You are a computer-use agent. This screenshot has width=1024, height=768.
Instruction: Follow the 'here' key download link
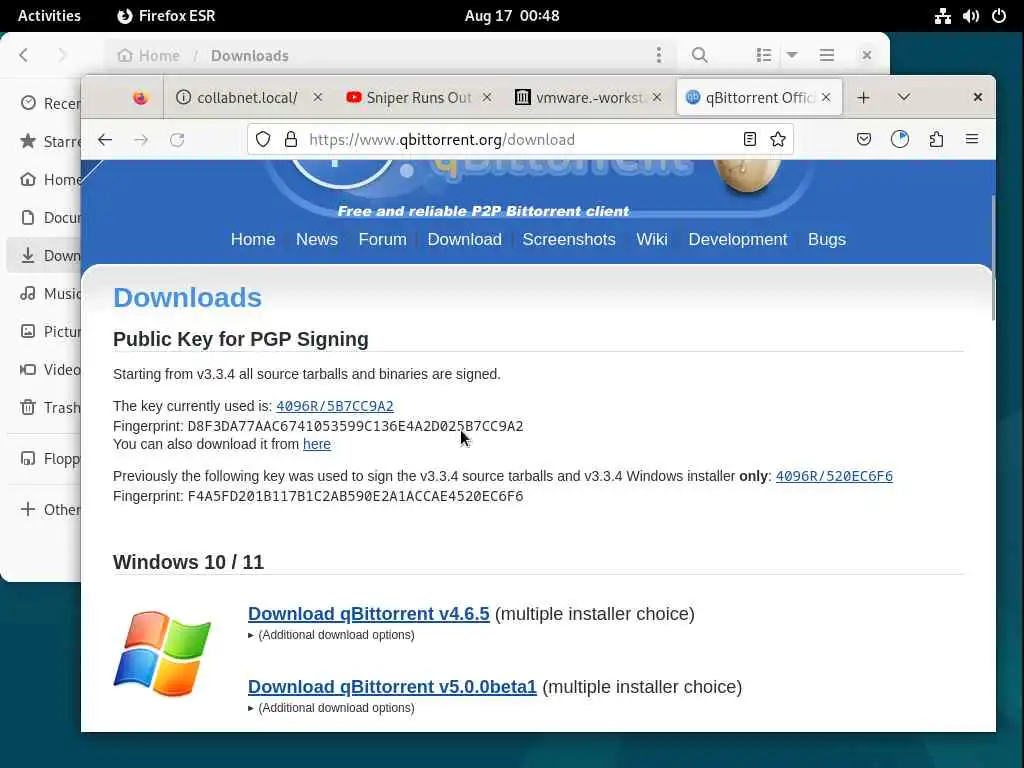(317, 444)
